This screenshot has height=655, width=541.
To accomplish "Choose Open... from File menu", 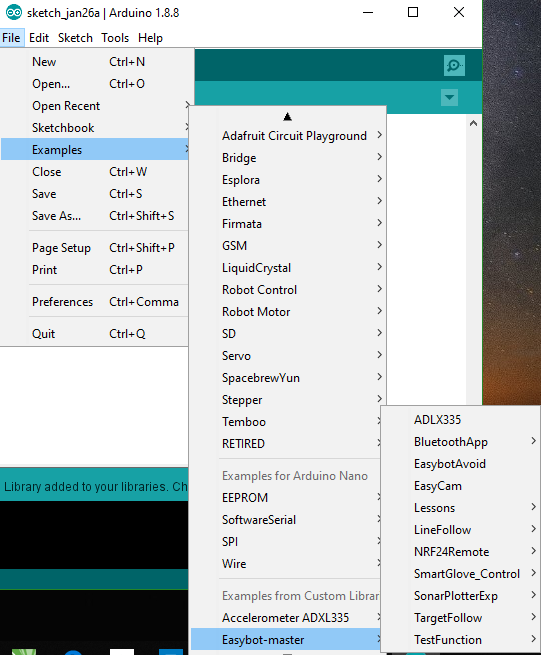I will pyautogui.click(x=95, y=84).
